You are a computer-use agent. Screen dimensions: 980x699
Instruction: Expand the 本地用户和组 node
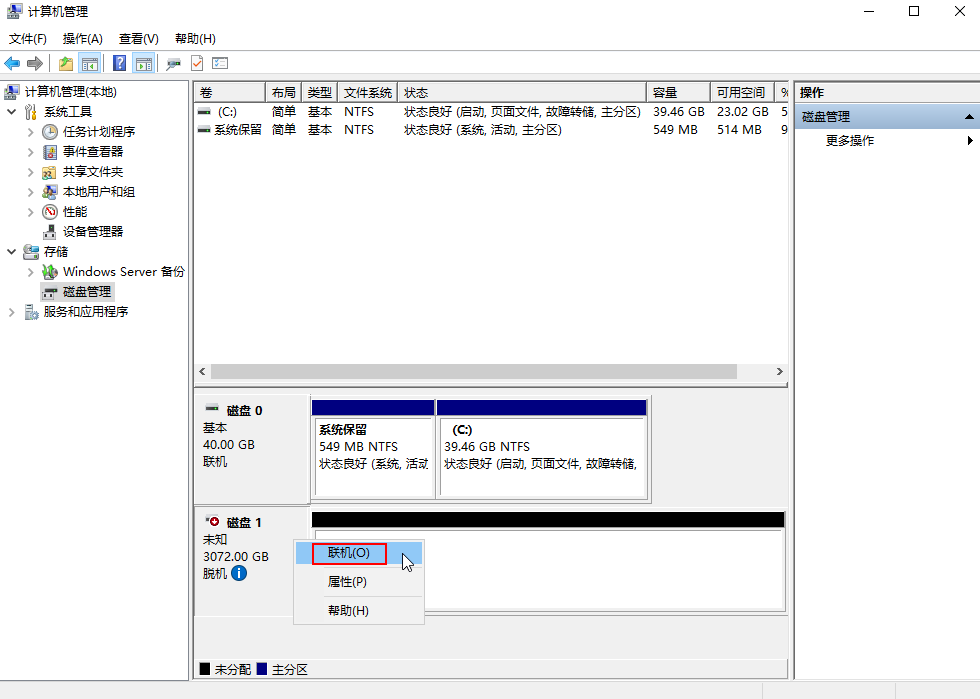[x=31, y=192]
